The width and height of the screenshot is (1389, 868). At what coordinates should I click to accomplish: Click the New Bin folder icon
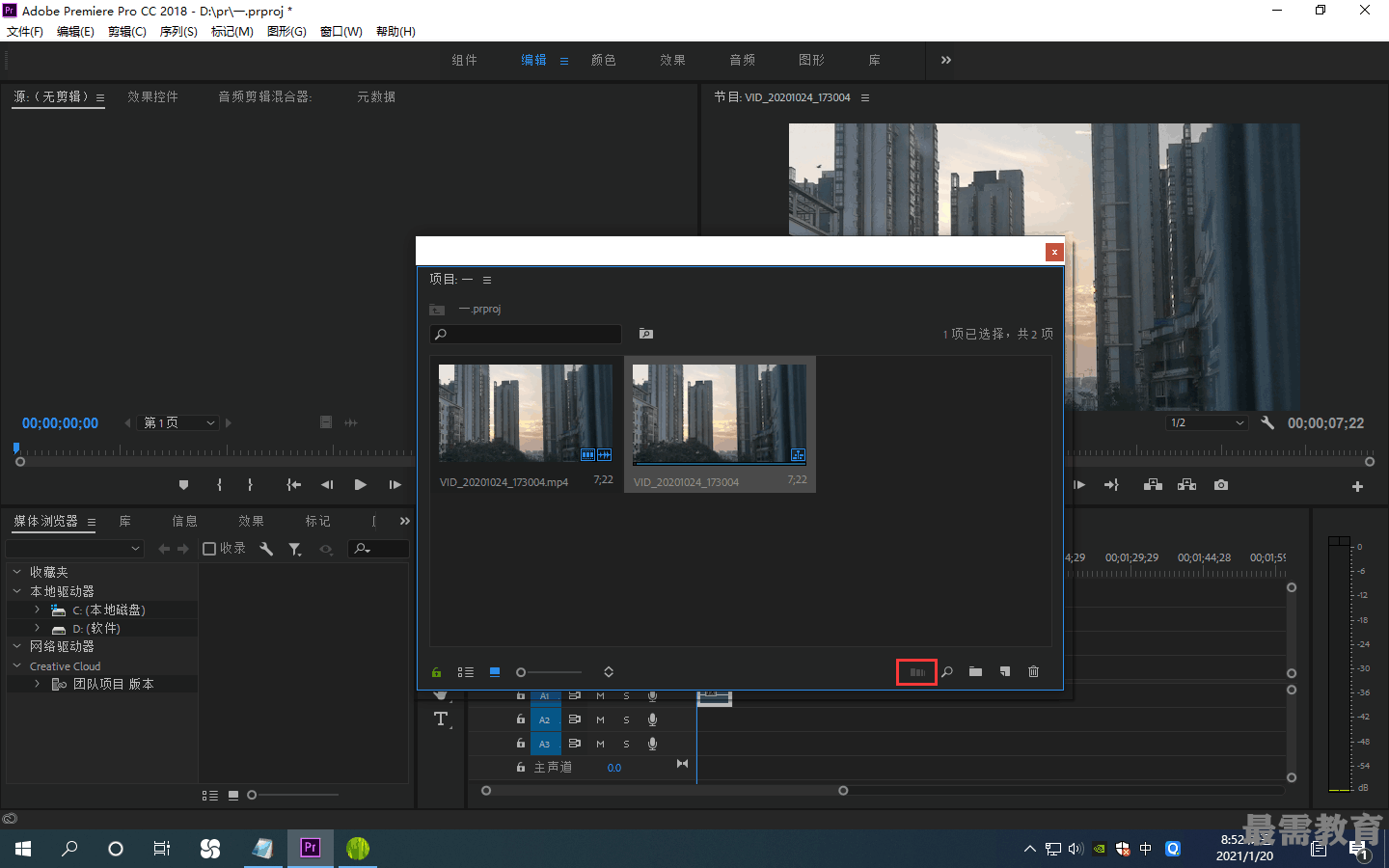[975, 671]
